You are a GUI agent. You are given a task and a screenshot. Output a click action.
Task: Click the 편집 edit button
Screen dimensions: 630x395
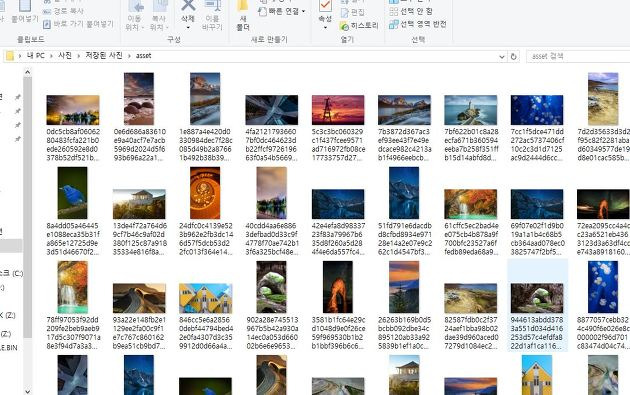click(354, 12)
